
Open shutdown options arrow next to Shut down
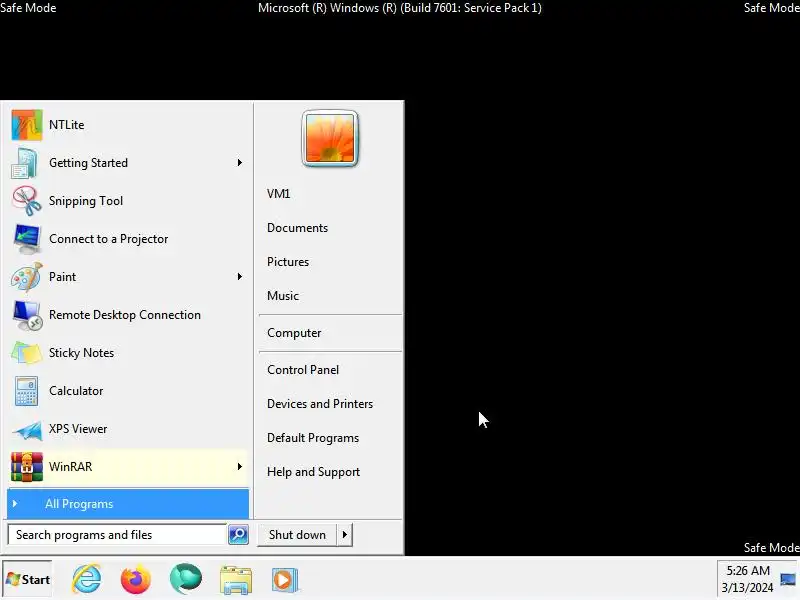tap(345, 535)
